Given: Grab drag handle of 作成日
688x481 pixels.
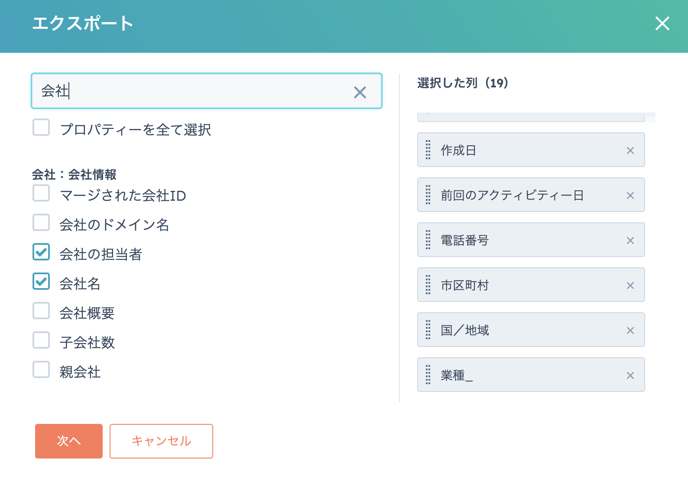Looking at the screenshot, I should pyautogui.click(x=428, y=150).
